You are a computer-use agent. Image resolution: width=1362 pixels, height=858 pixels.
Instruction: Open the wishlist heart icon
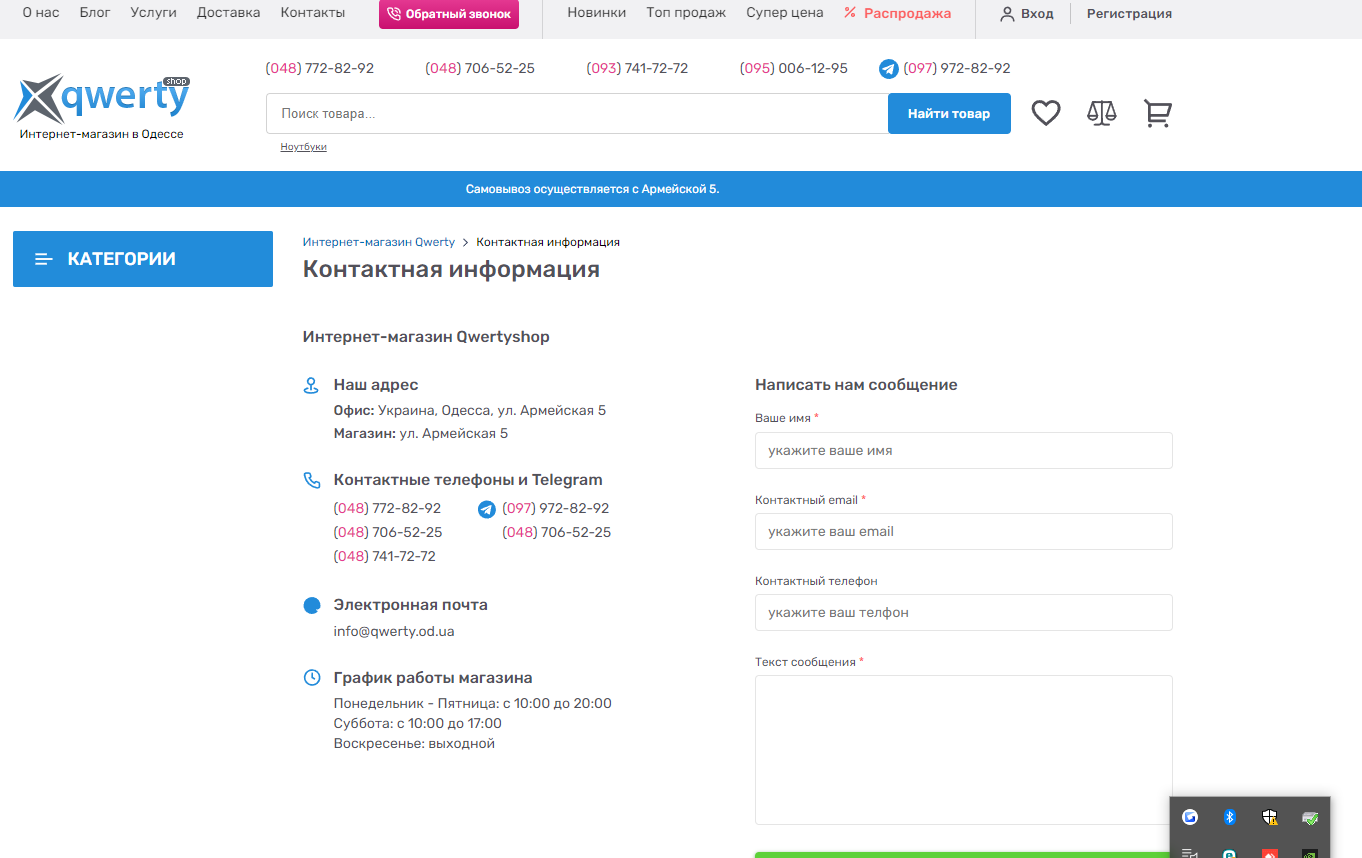1045,113
